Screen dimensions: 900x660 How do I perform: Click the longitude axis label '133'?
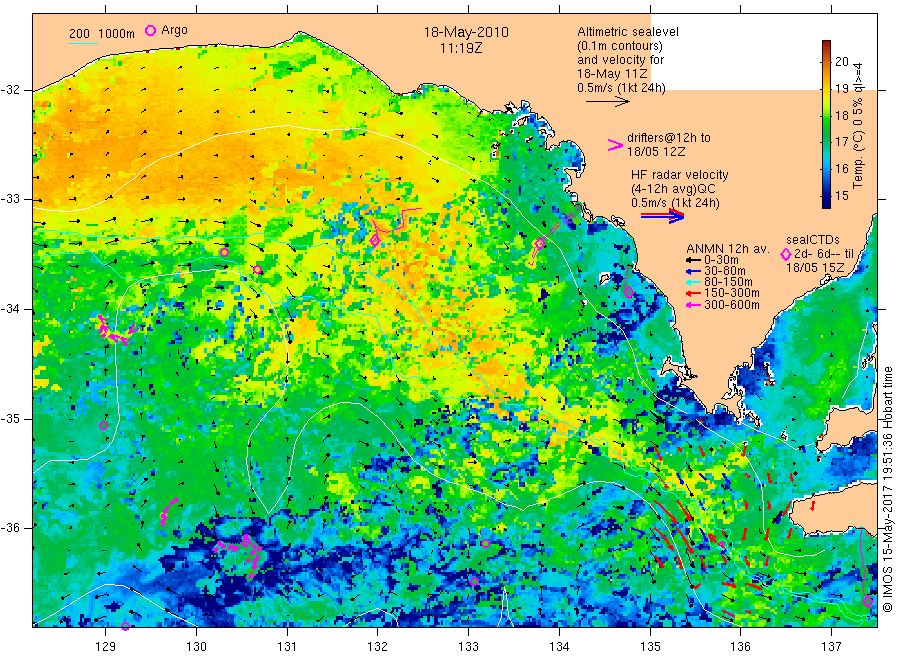pyautogui.click(x=468, y=647)
